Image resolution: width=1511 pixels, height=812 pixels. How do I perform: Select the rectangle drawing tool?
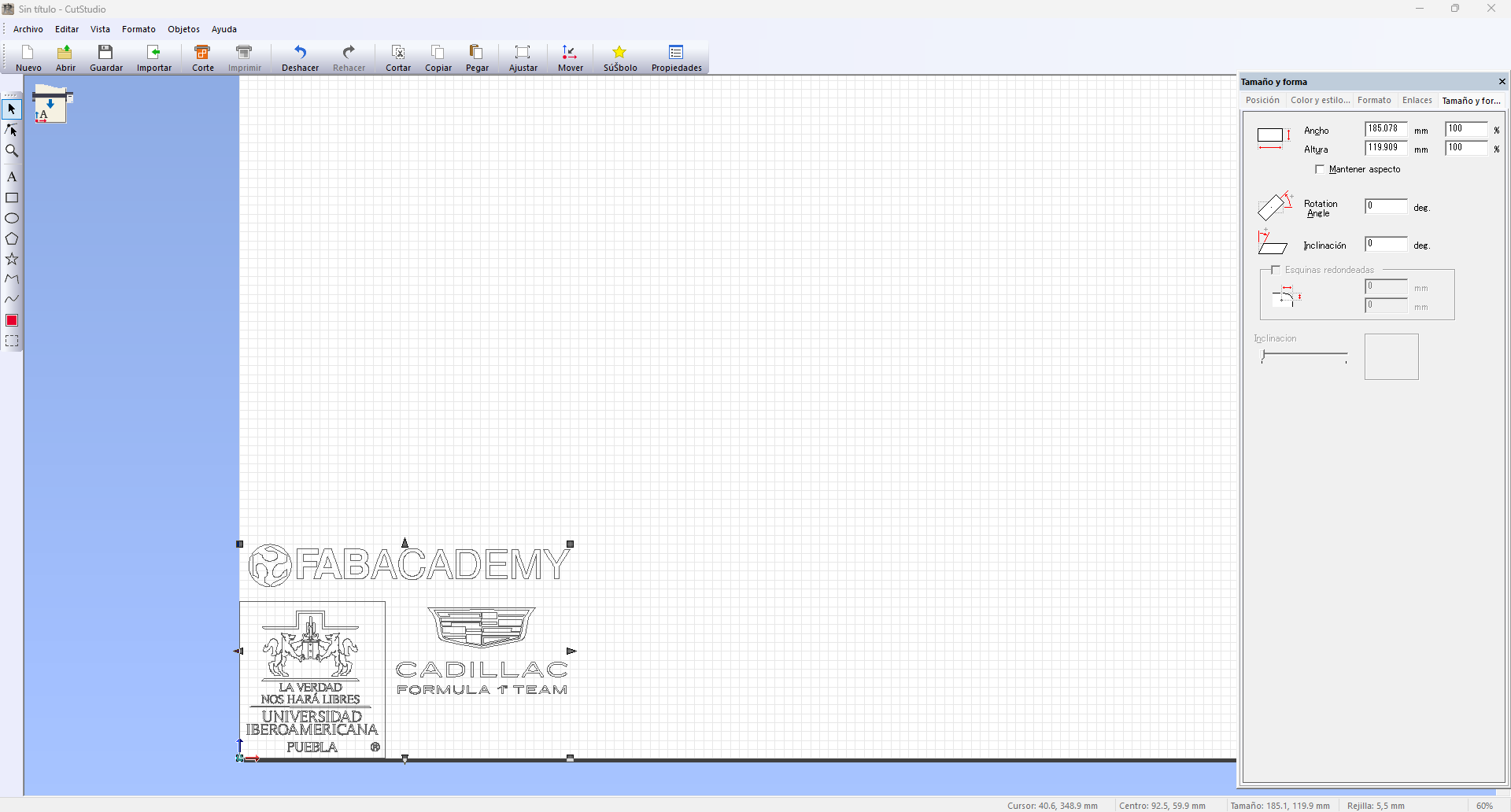(12, 197)
